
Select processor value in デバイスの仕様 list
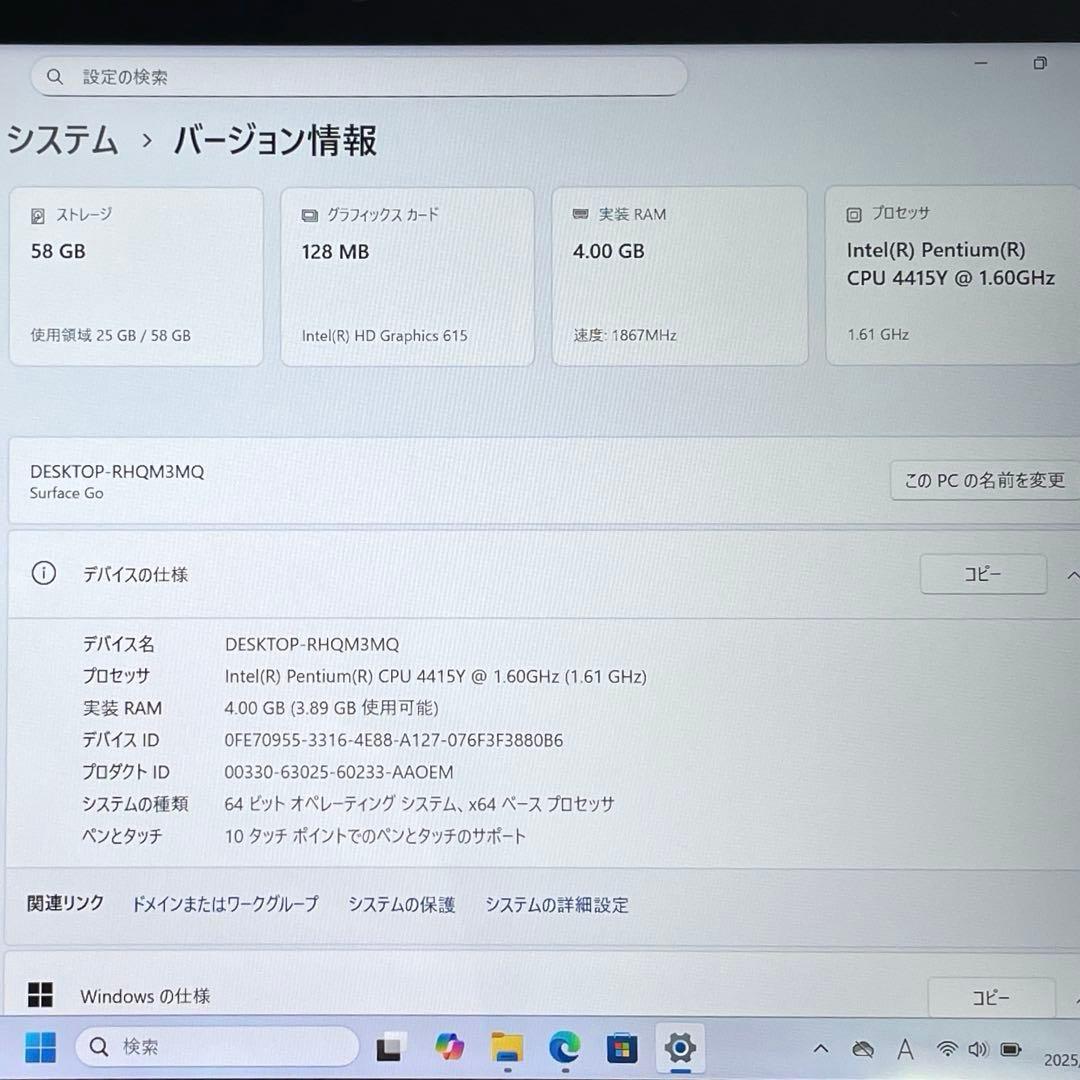(x=435, y=676)
